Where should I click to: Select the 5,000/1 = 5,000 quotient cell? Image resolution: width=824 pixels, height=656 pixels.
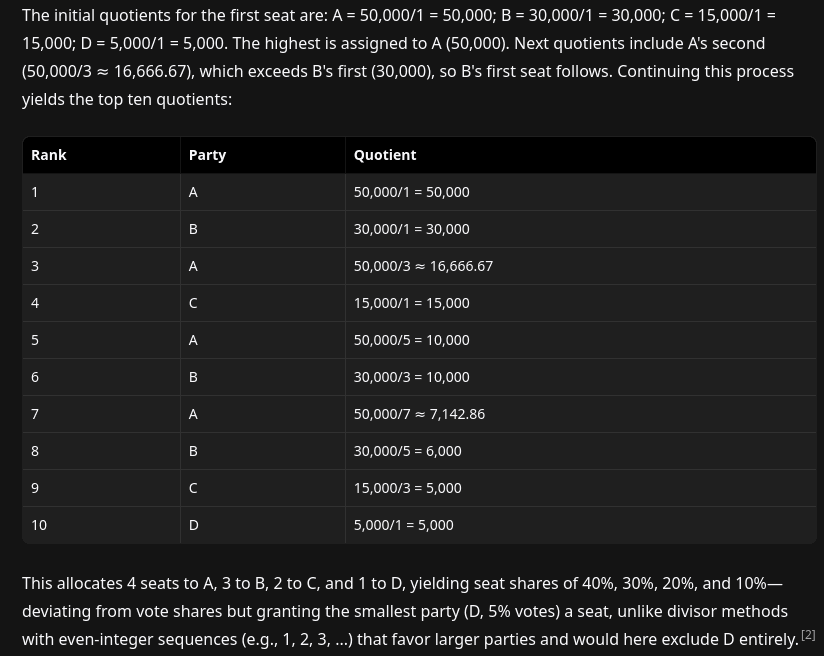(x=403, y=525)
